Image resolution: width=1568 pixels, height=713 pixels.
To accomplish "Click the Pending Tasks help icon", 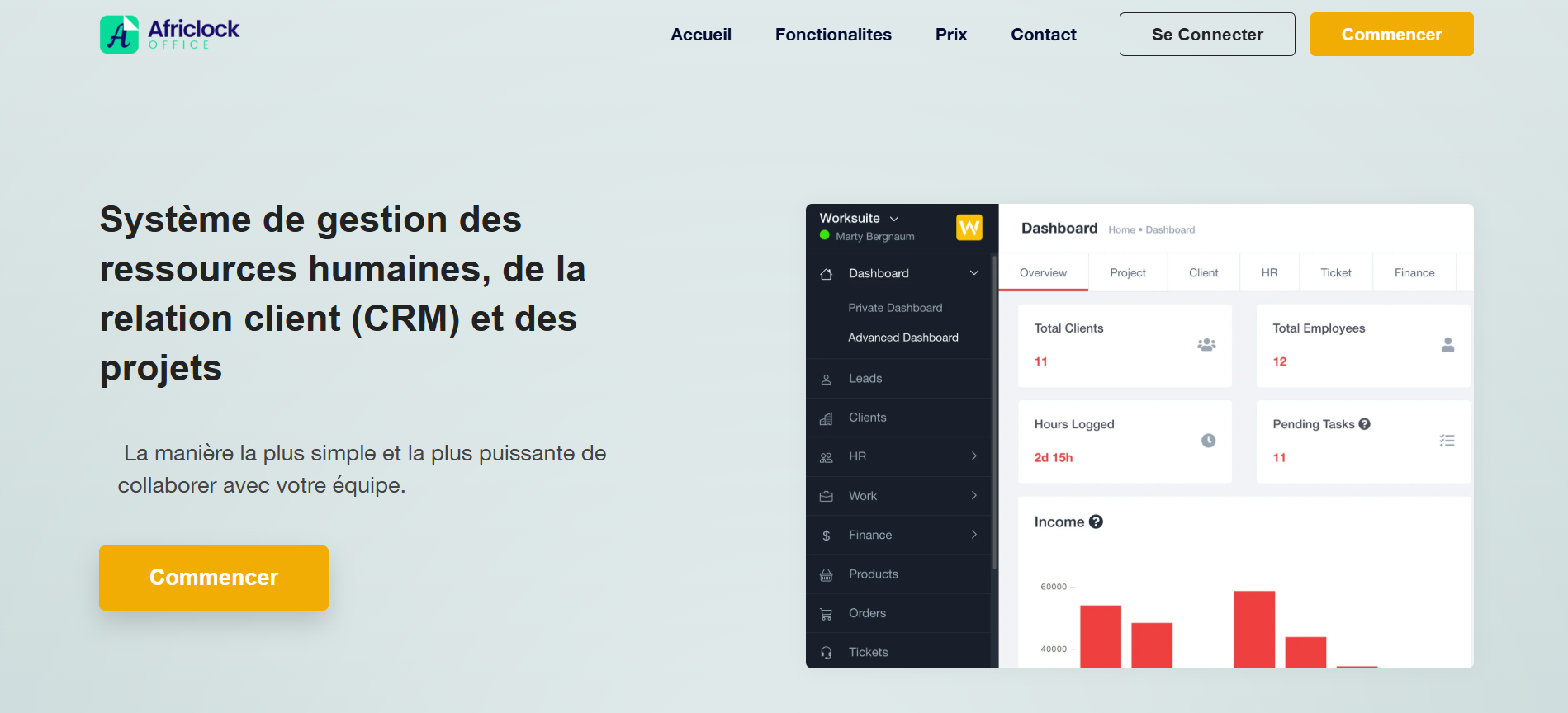I will point(1364,424).
